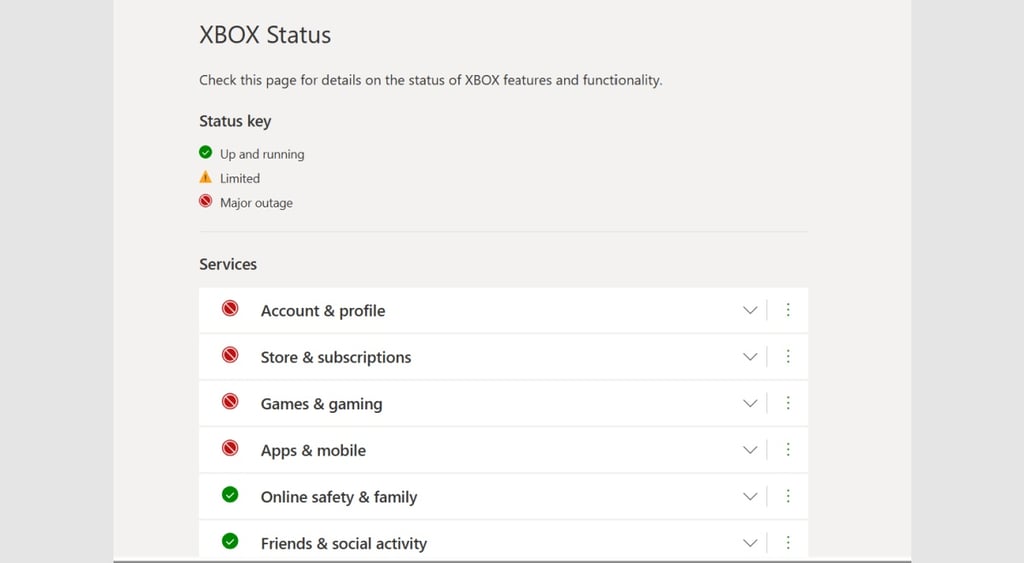Click green check icon for Friends & social activity
Viewport: 1024px width, 563px height.
pos(230,541)
